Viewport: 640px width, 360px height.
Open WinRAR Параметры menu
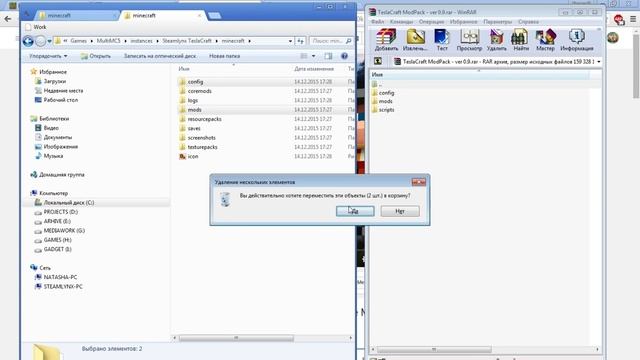(x=498, y=22)
